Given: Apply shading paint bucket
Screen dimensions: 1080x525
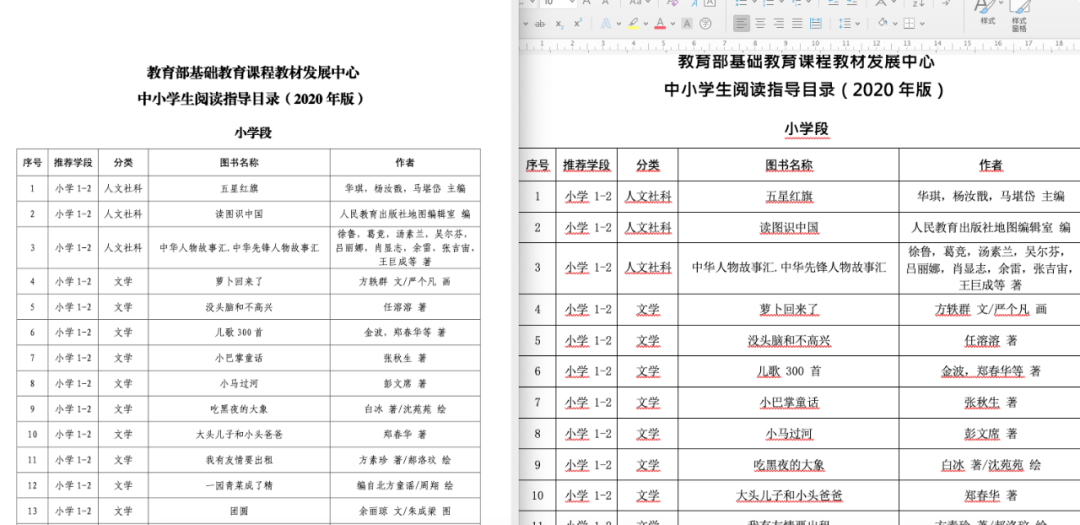Looking at the screenshot, I should [x=883, y=23].
